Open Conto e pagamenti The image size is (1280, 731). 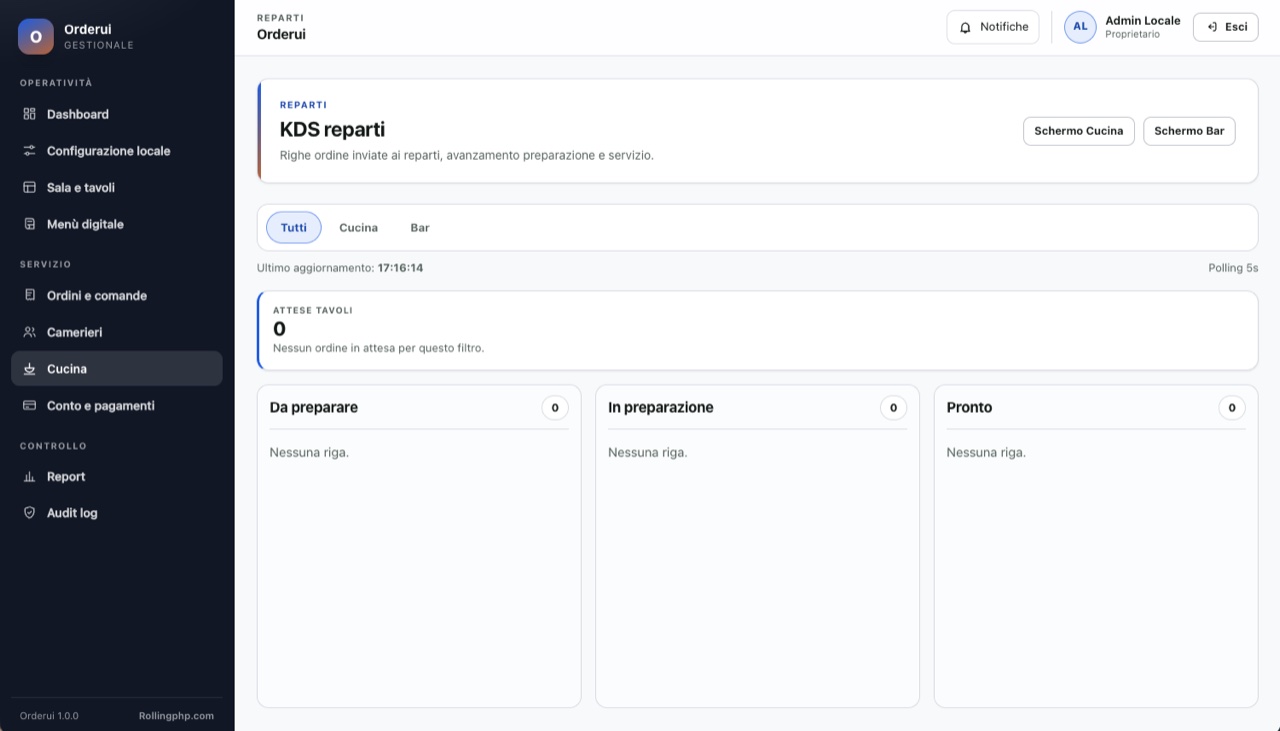coord(117,406)
